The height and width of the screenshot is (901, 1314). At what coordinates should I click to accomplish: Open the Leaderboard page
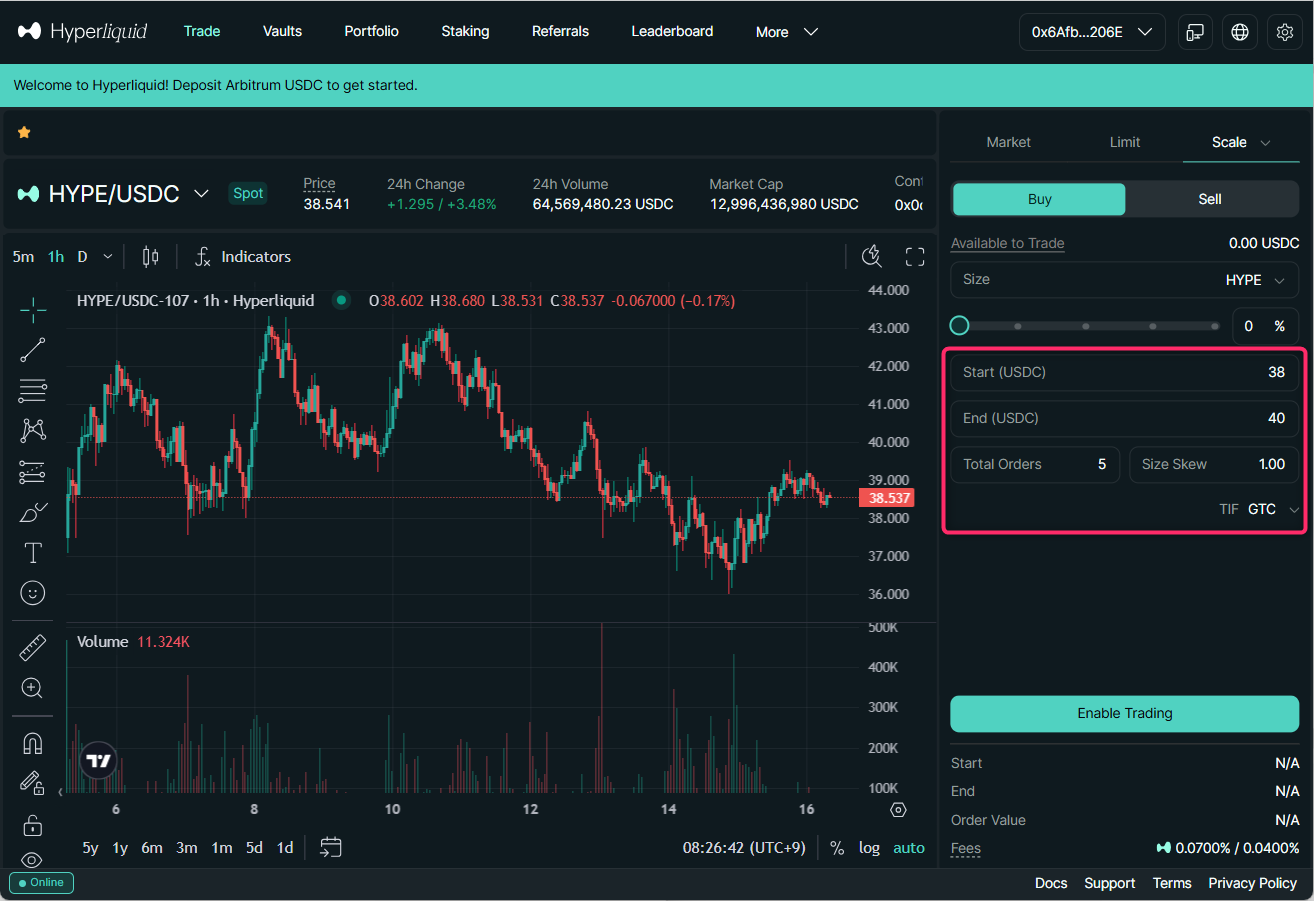point(672,32)
